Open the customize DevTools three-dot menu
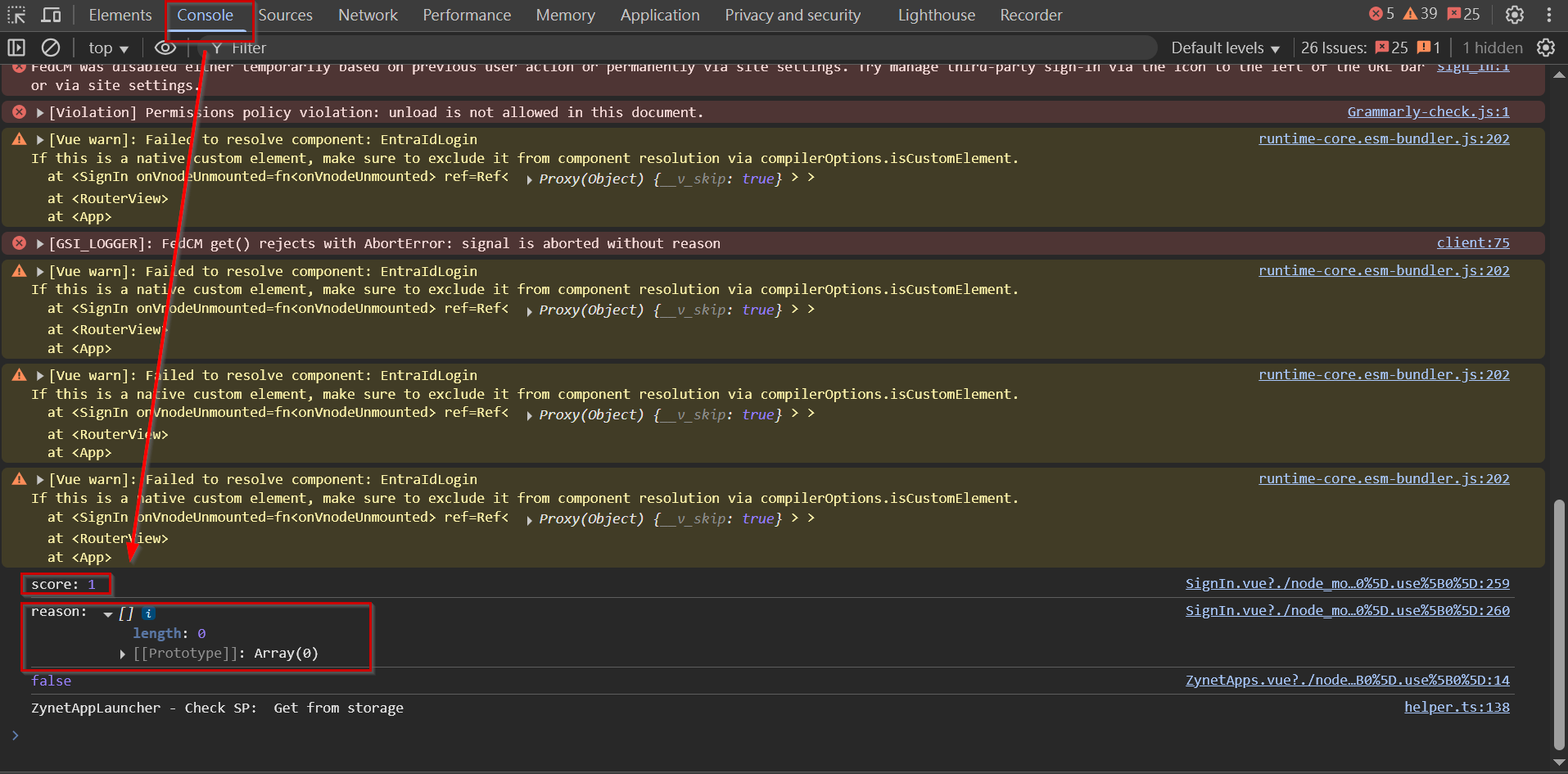This screenshot has height=774, width=1568. pos(1549,15)
